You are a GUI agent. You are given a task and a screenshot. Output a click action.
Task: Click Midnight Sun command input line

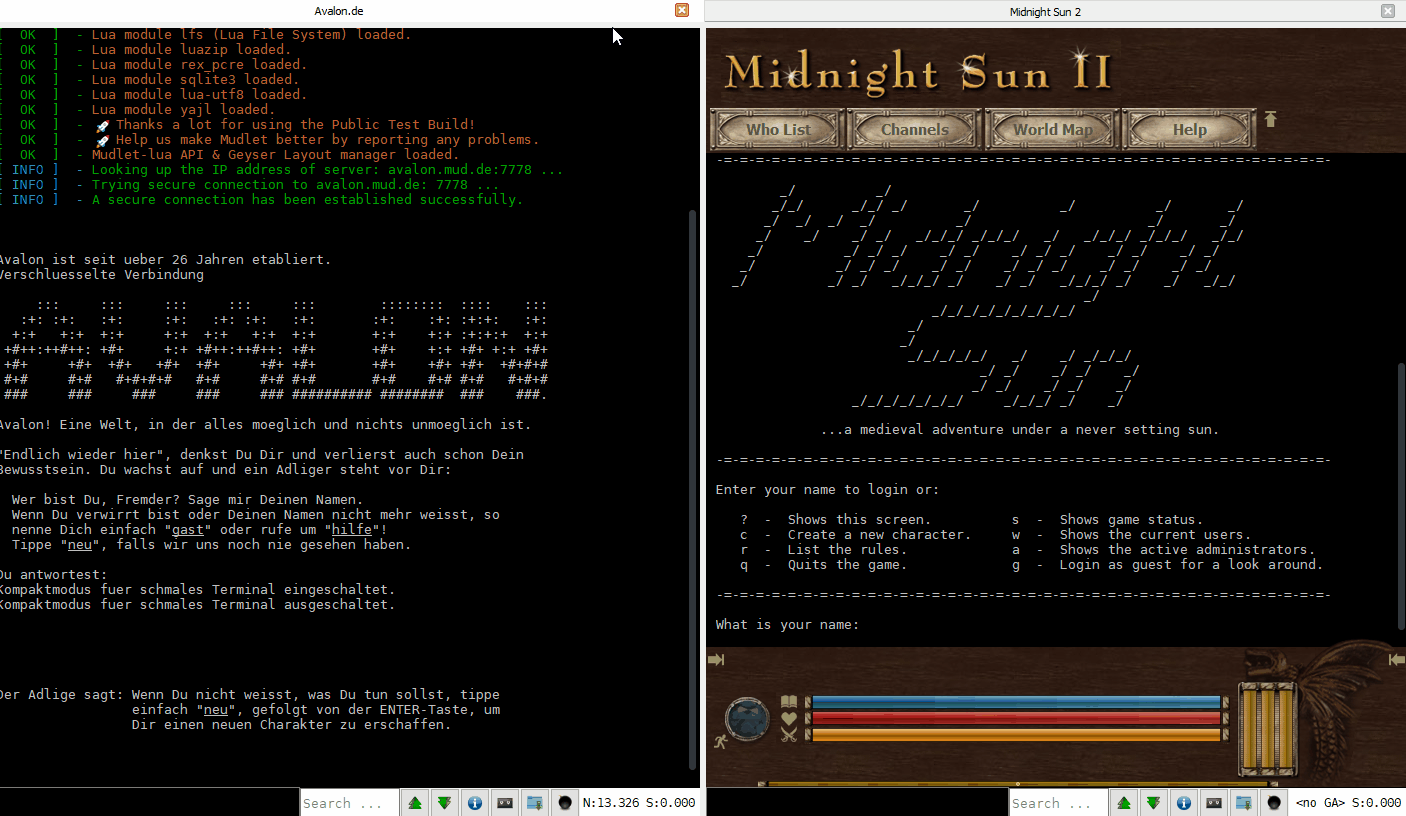[x=857, y=802]
